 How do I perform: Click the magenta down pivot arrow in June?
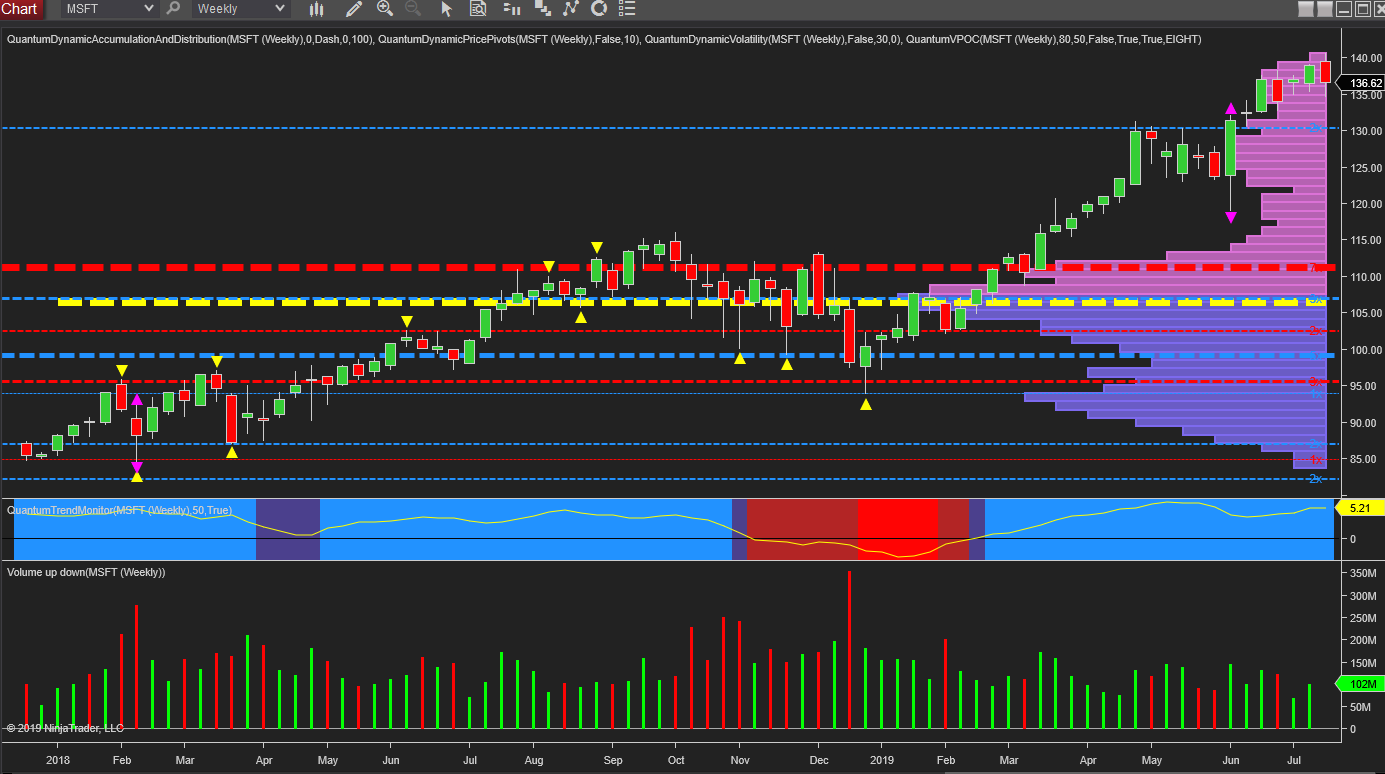coord(1231,217)
